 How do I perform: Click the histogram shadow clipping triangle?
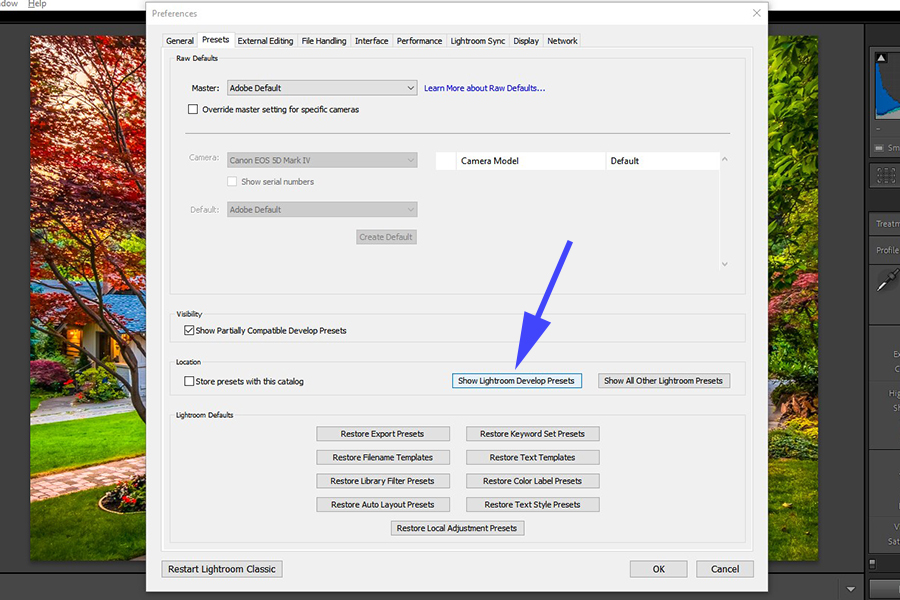[x=881, y=59]
